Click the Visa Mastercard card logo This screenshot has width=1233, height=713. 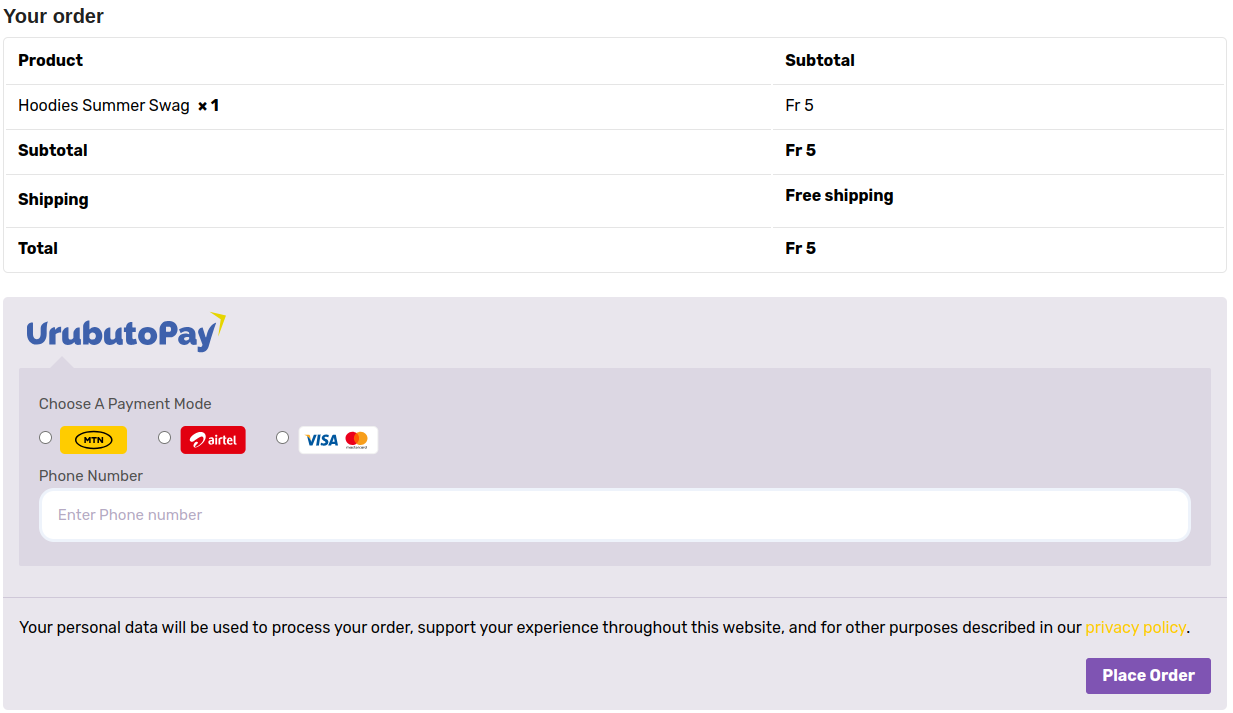pyautogui.click(x=338, y=440)
